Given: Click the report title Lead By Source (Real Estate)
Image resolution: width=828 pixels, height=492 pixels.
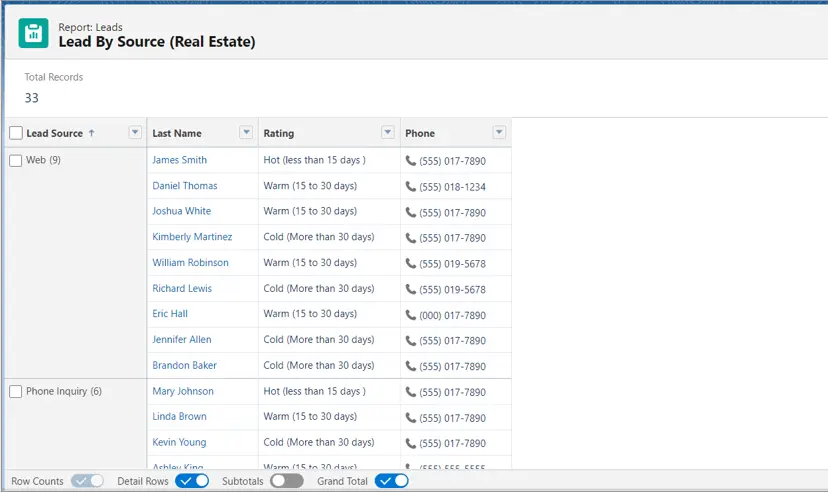Looking at the screenshot, I should click(157, 42).
